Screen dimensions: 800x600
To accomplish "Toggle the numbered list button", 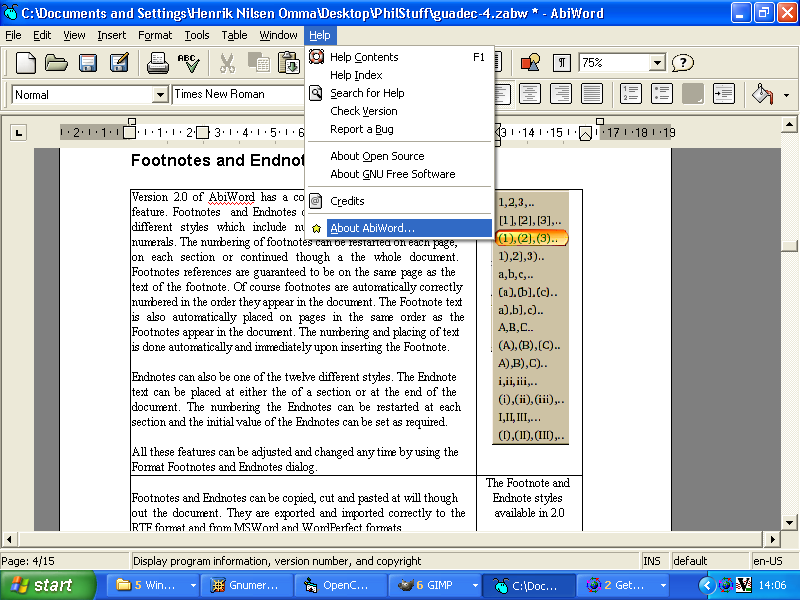I will (631, 94).
